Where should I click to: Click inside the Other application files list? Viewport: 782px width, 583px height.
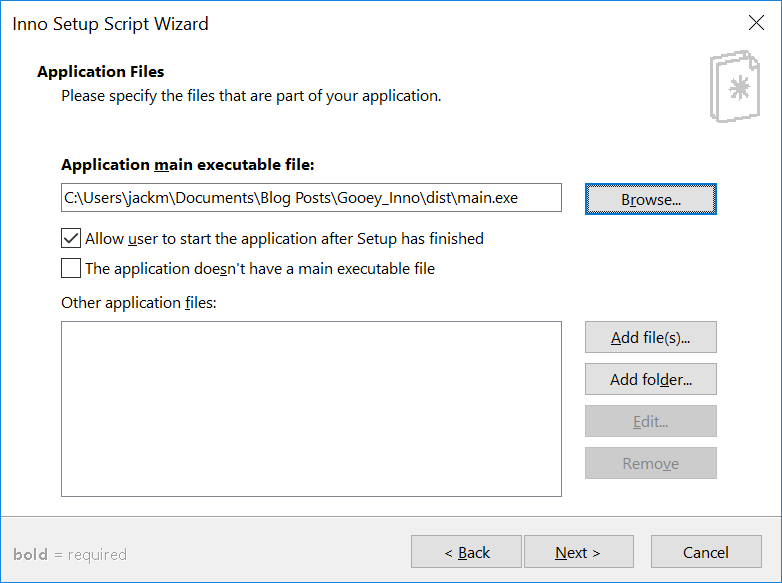[311, 409]
